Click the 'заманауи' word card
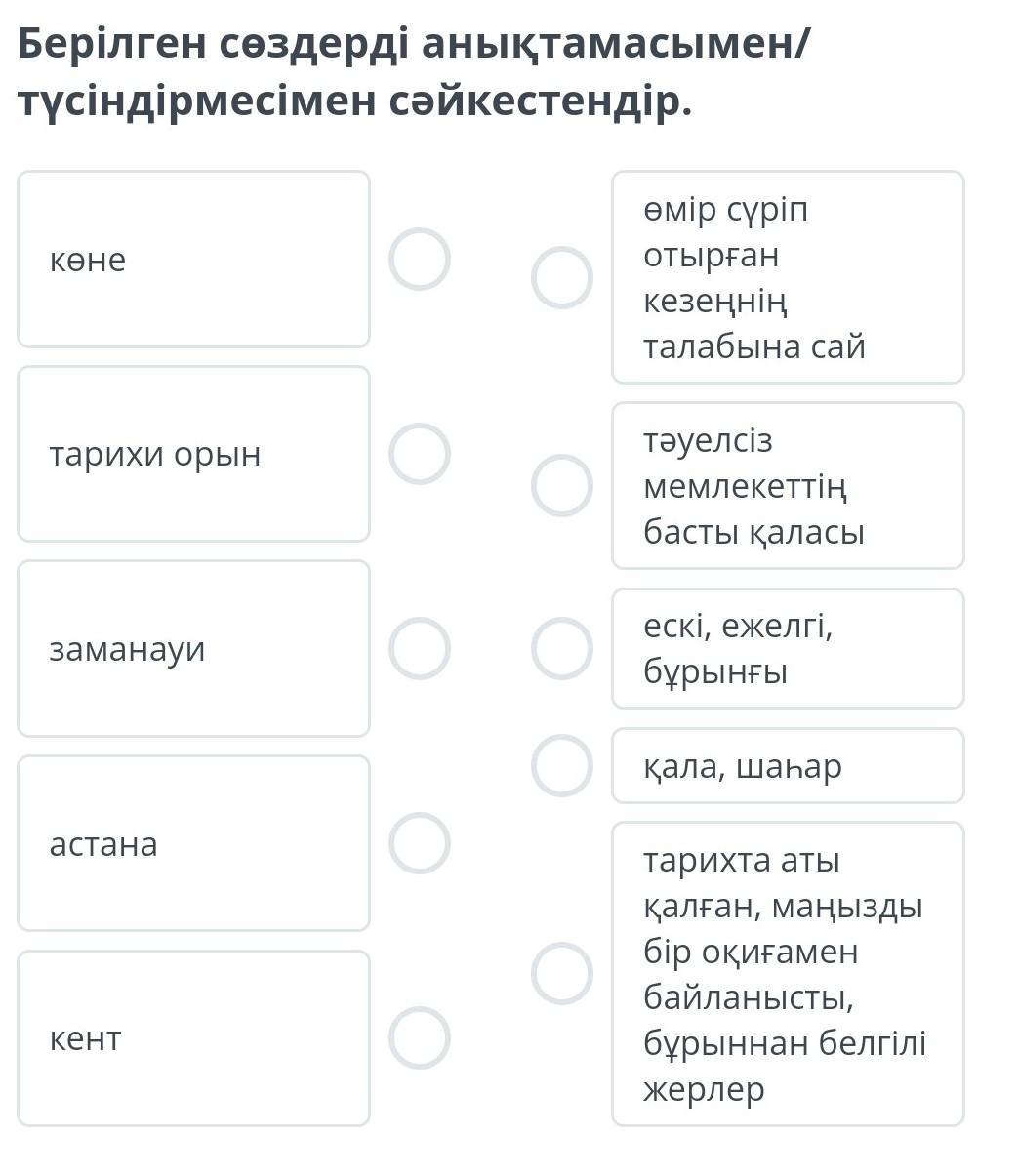 (193, 648)
